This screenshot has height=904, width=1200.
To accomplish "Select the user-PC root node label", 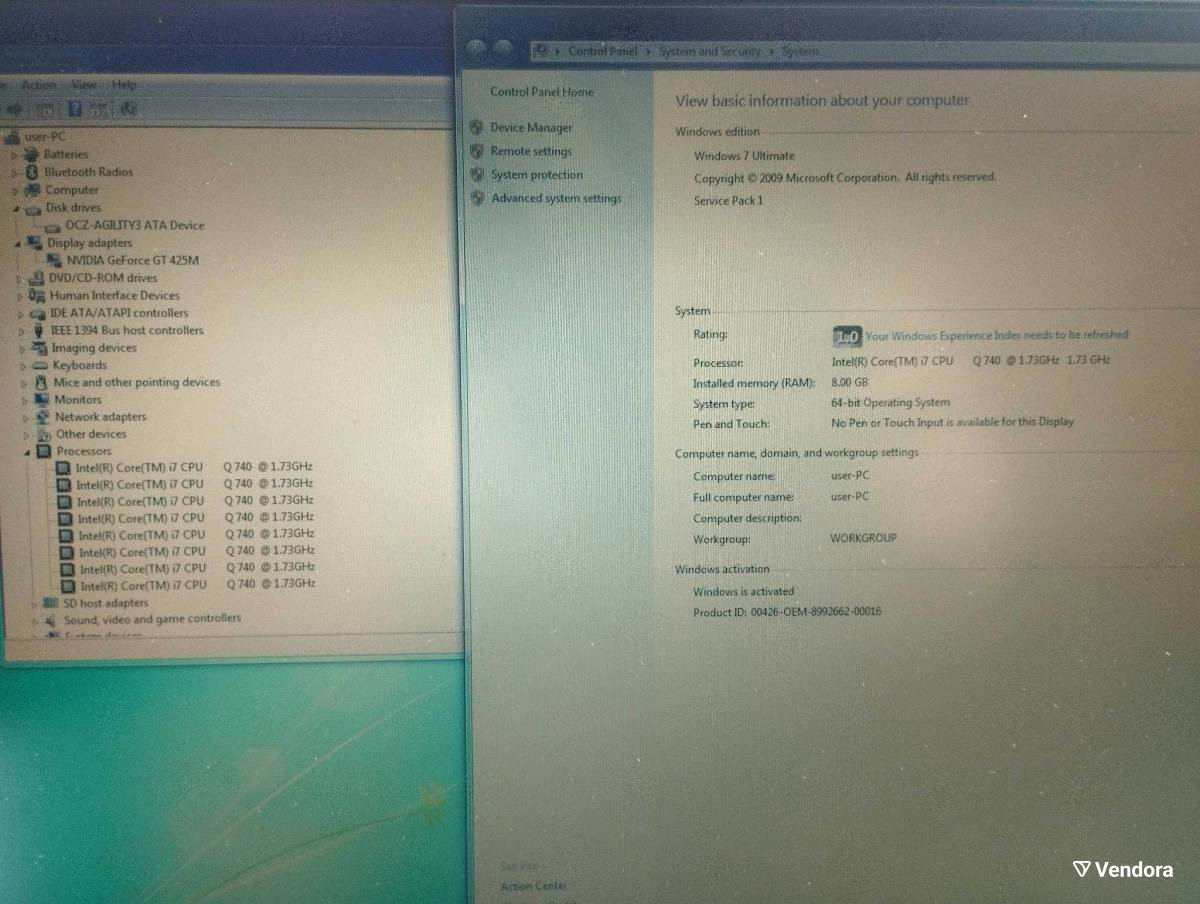I will [x=44, y=137].
